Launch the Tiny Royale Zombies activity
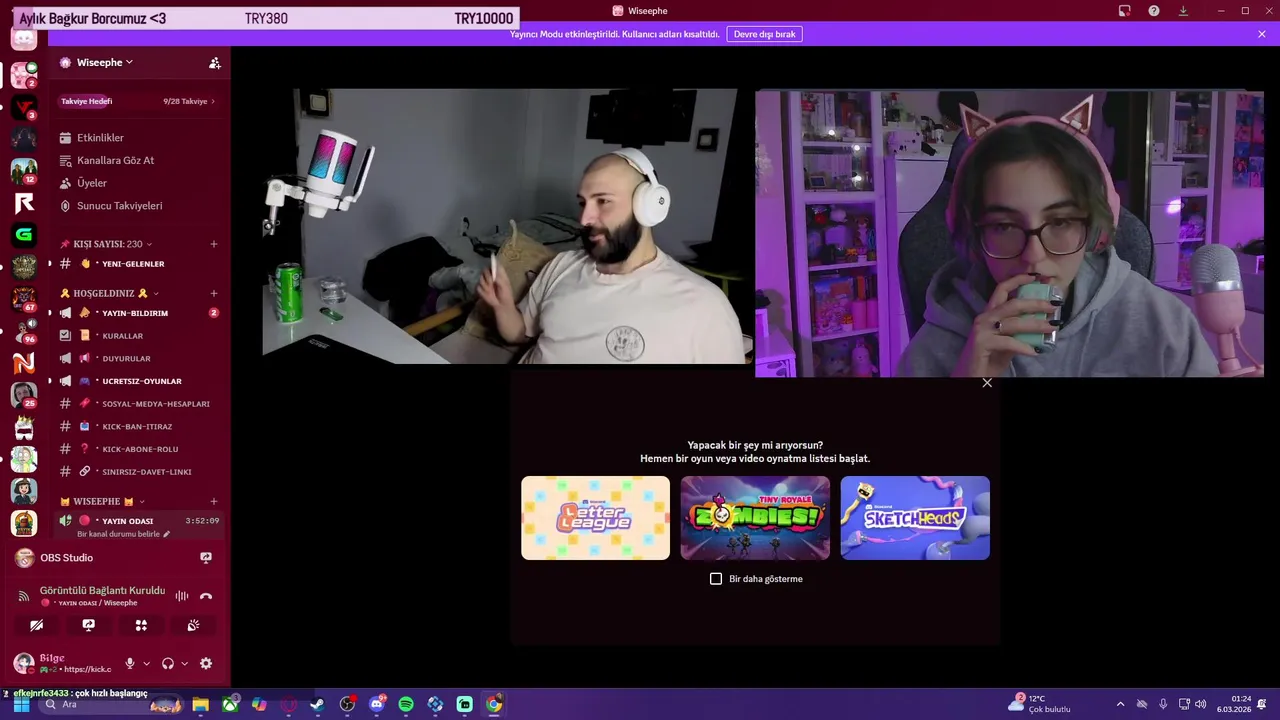The width and height of the screenshot is (1280, 720). click(755, 518)
